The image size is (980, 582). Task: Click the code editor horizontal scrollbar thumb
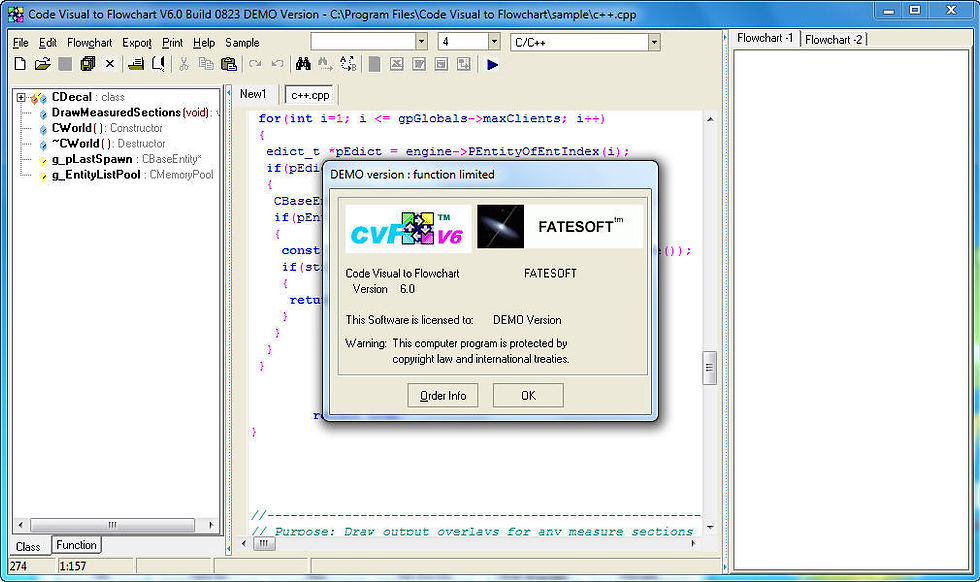coord(263,544)
